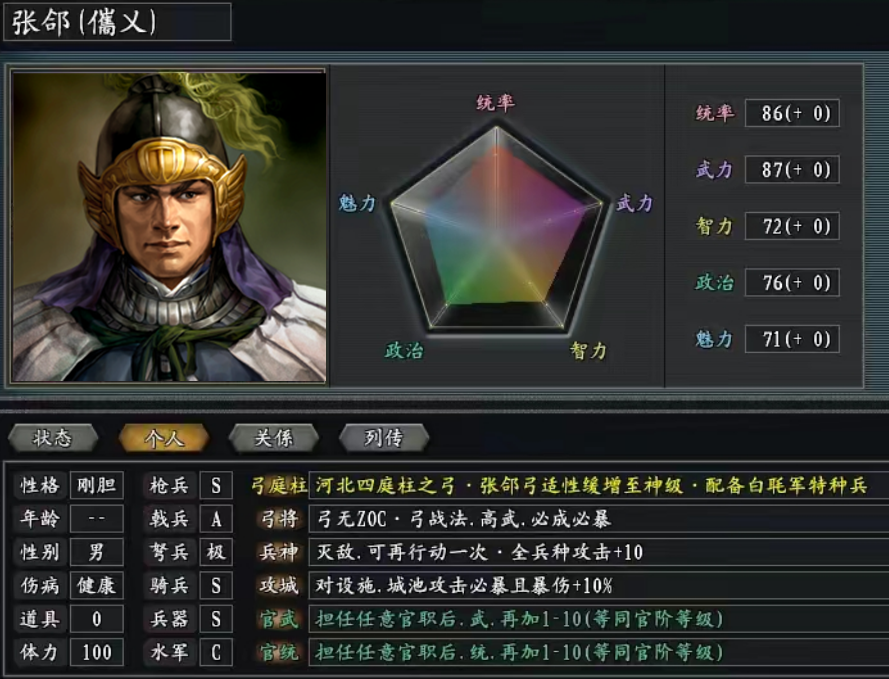The image size is (889, 679).
Task: Click the name box 张郃 (儁乂)
Action: pyautogui.click(x=117, y=22)
